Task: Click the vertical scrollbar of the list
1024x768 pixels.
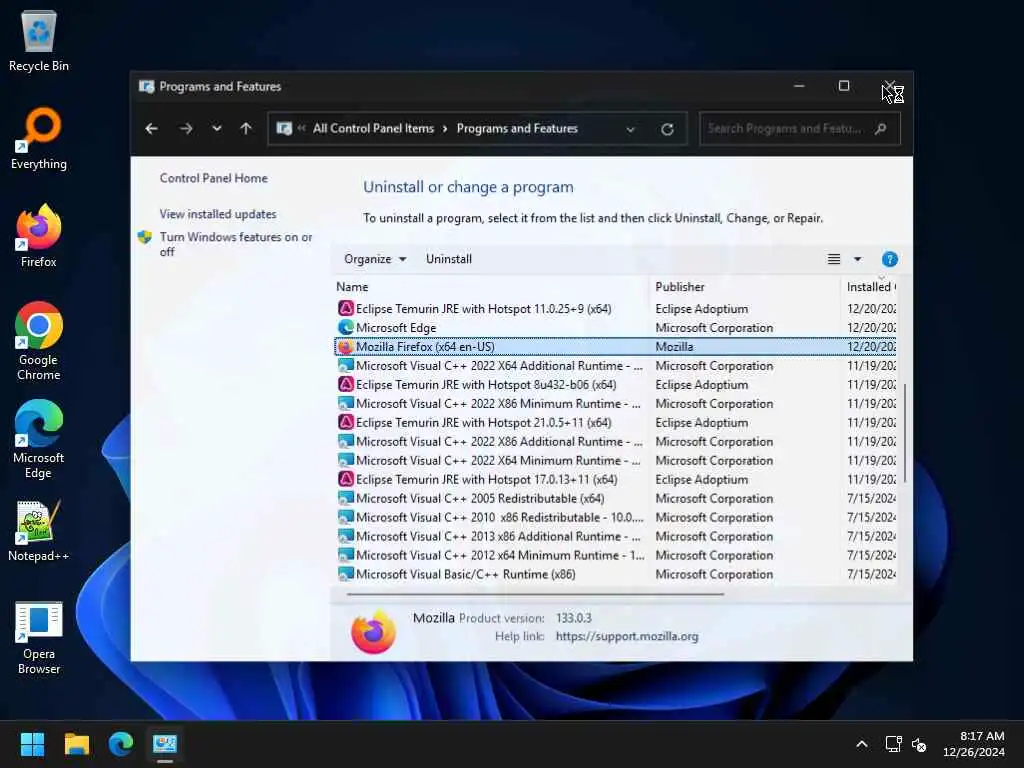Action: (904, 434)
